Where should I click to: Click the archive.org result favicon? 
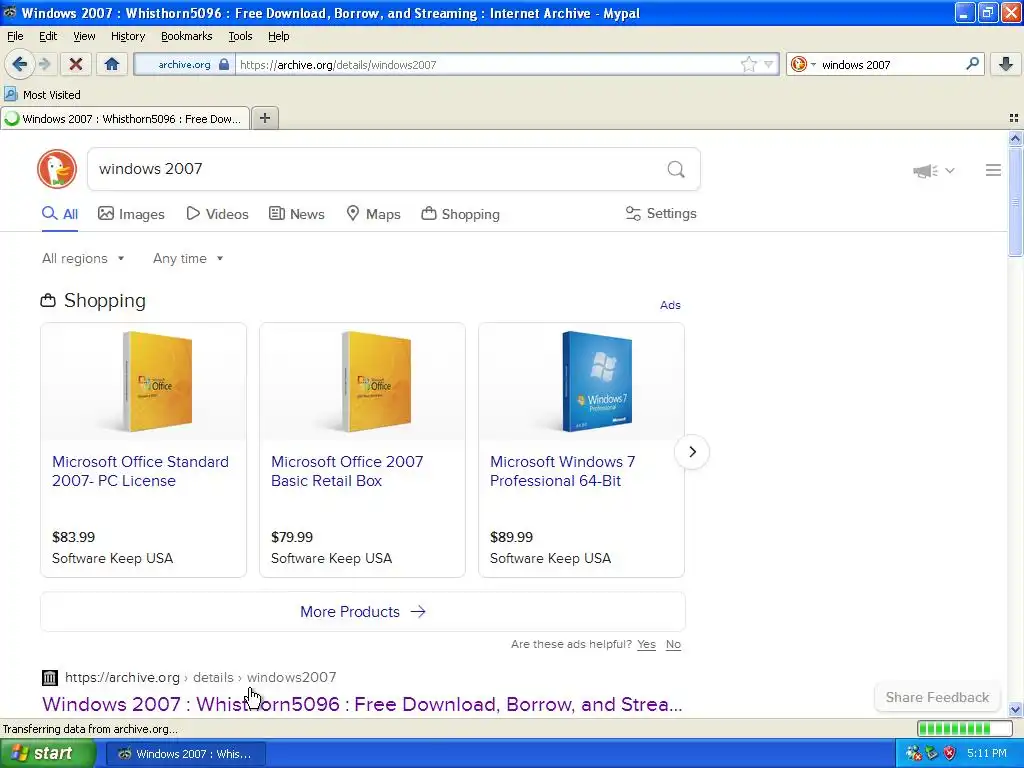tap(50, 678)
